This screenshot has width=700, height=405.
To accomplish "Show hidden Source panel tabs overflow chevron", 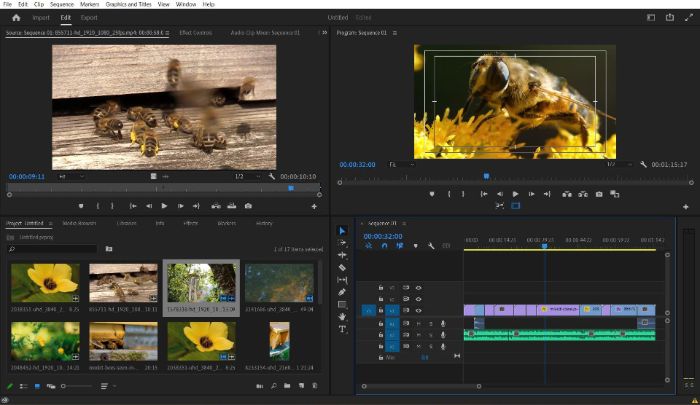I will tap(324, 33).
